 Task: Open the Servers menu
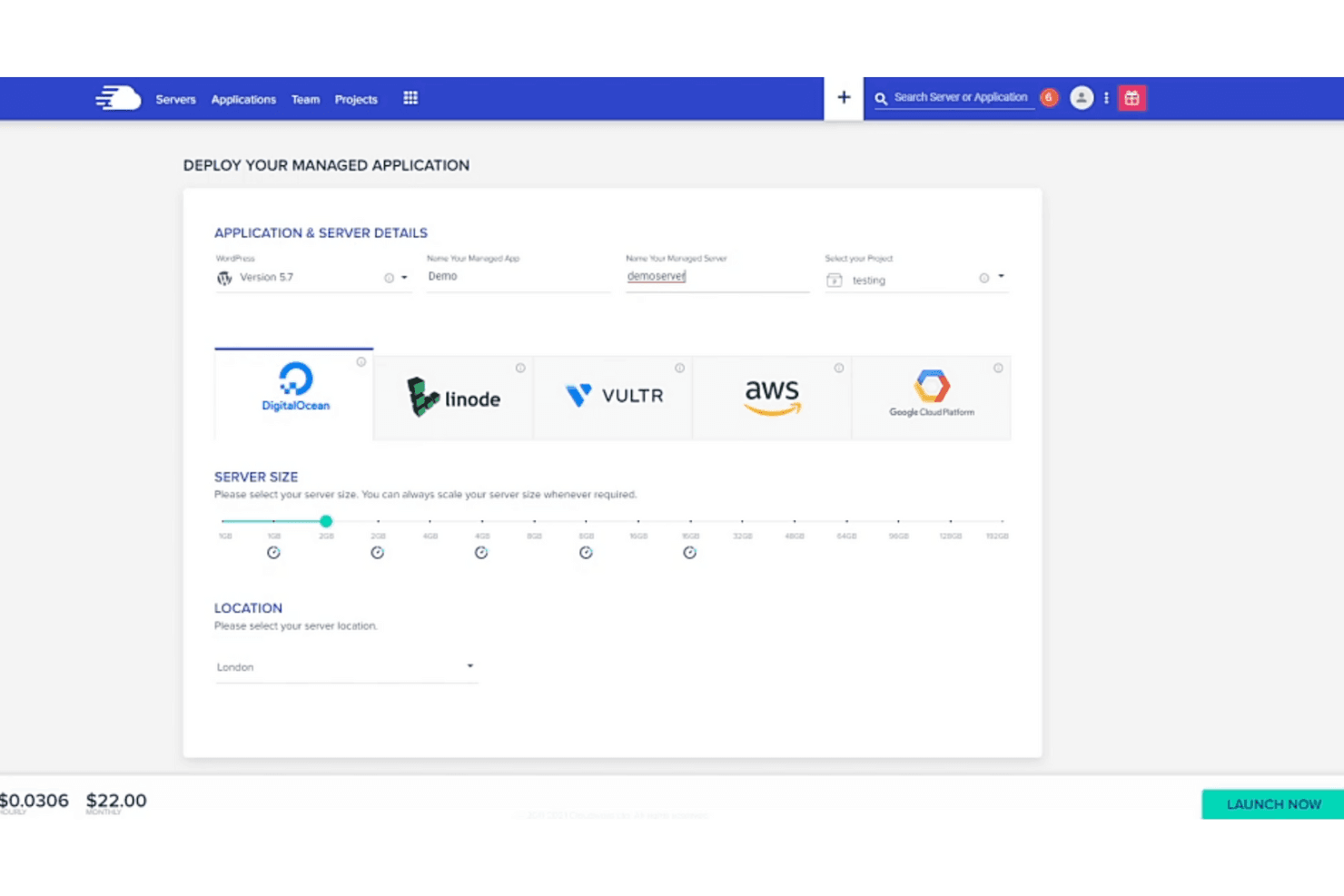pyautogui.click(x=175, y=100)
